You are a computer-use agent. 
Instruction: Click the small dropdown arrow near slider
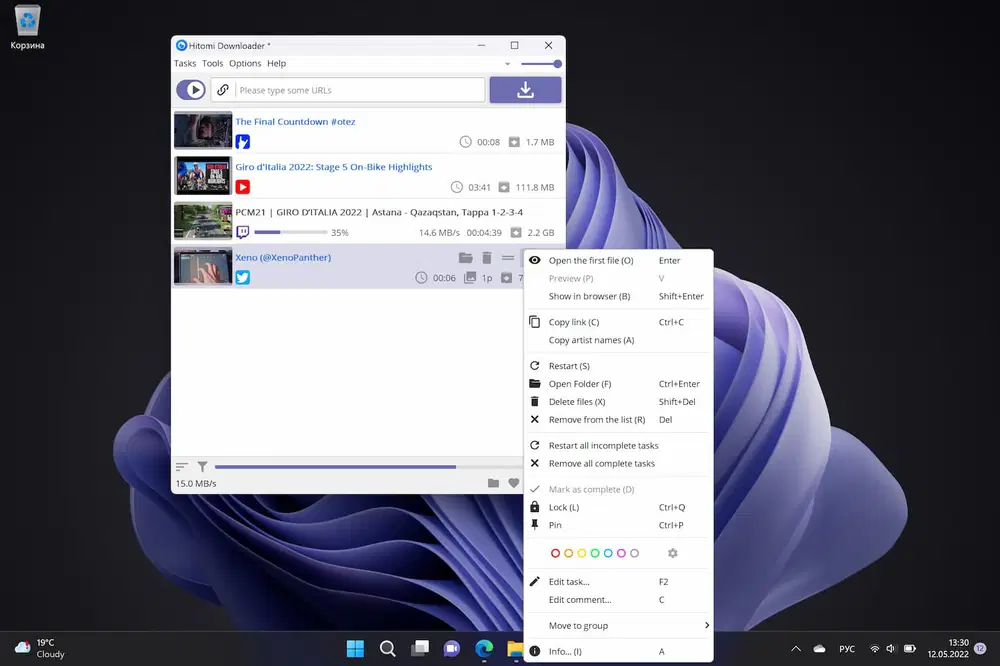tap(508, 64)
